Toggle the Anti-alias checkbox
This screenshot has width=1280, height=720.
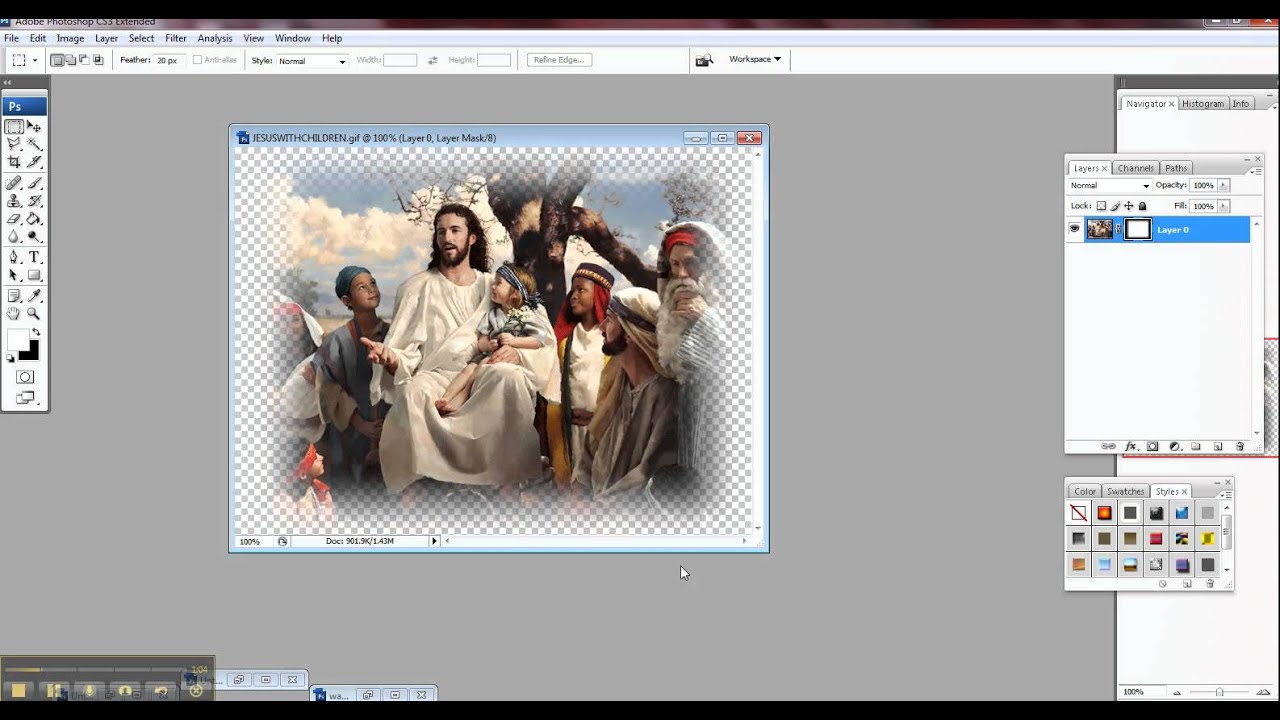[x=197, y=60]
